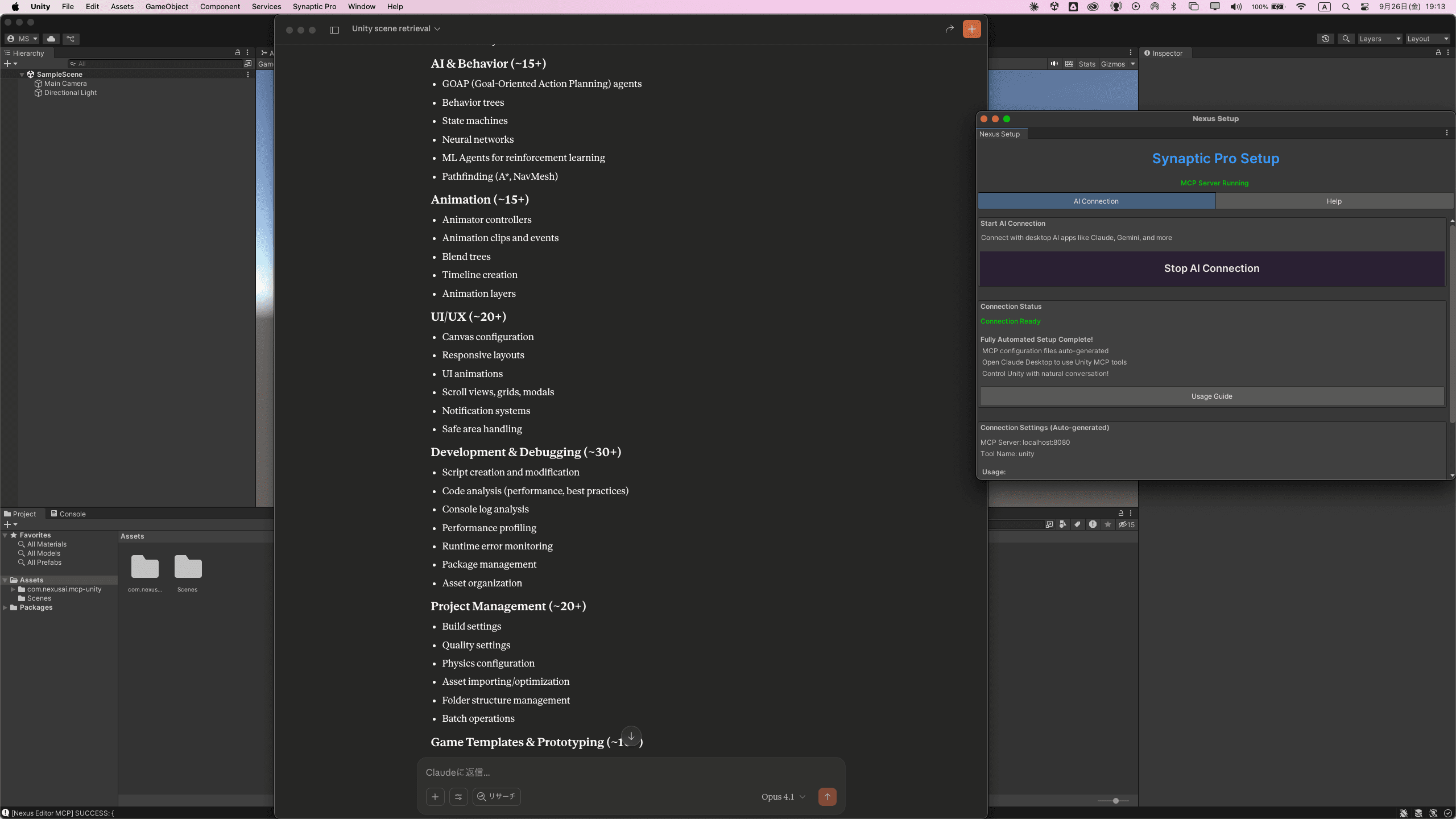Open the Unity Cloud icon in the toolbar

[x=51, y=39]
